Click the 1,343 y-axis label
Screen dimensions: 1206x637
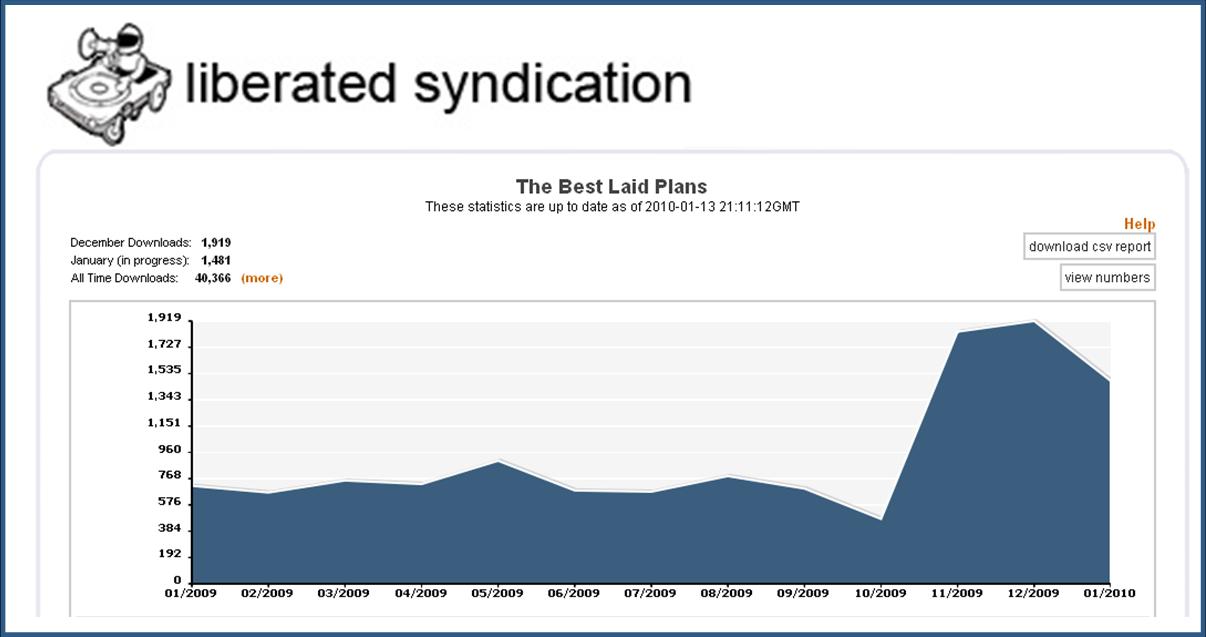tap(165, 397)
